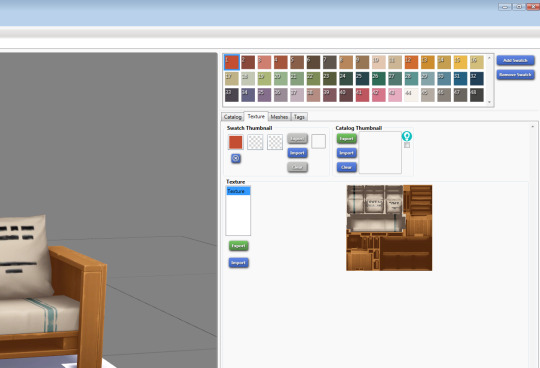The width and height of the screenshot is (540, 368).
Task: Select the Texture entry in the texture list
Action: (238, 191)
